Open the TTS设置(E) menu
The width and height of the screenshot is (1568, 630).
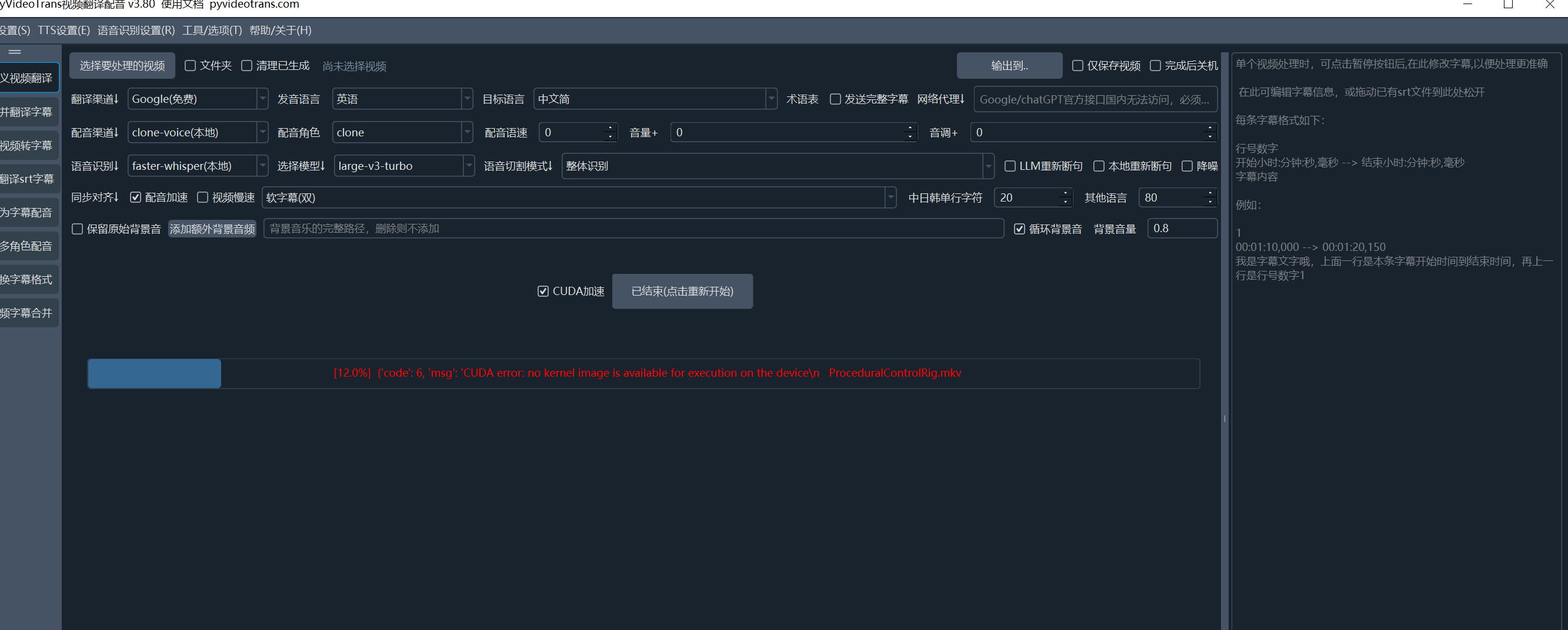64,31
